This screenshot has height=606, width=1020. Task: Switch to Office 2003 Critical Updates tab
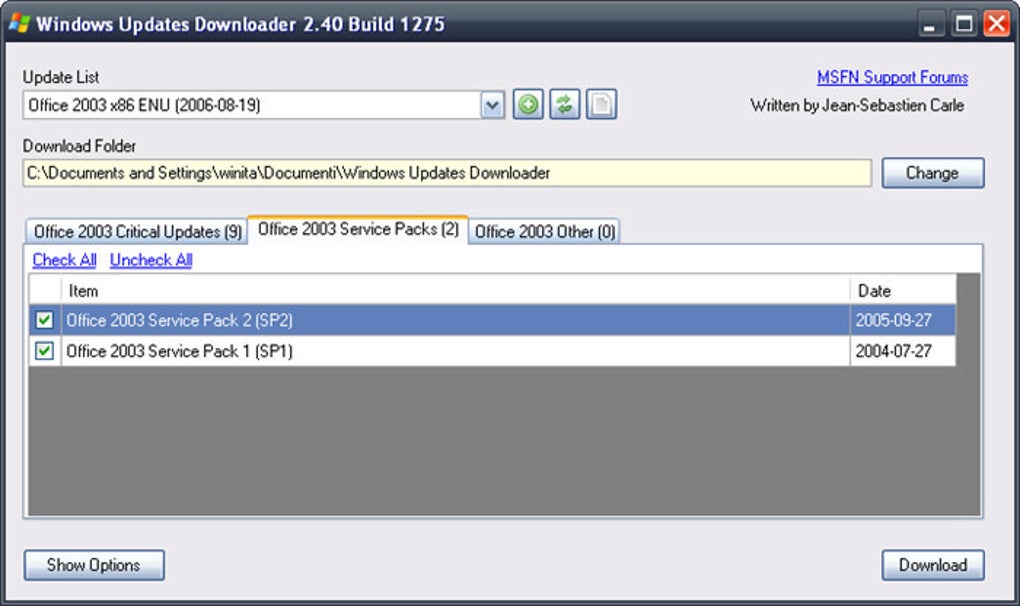click(x=137, y=231)
